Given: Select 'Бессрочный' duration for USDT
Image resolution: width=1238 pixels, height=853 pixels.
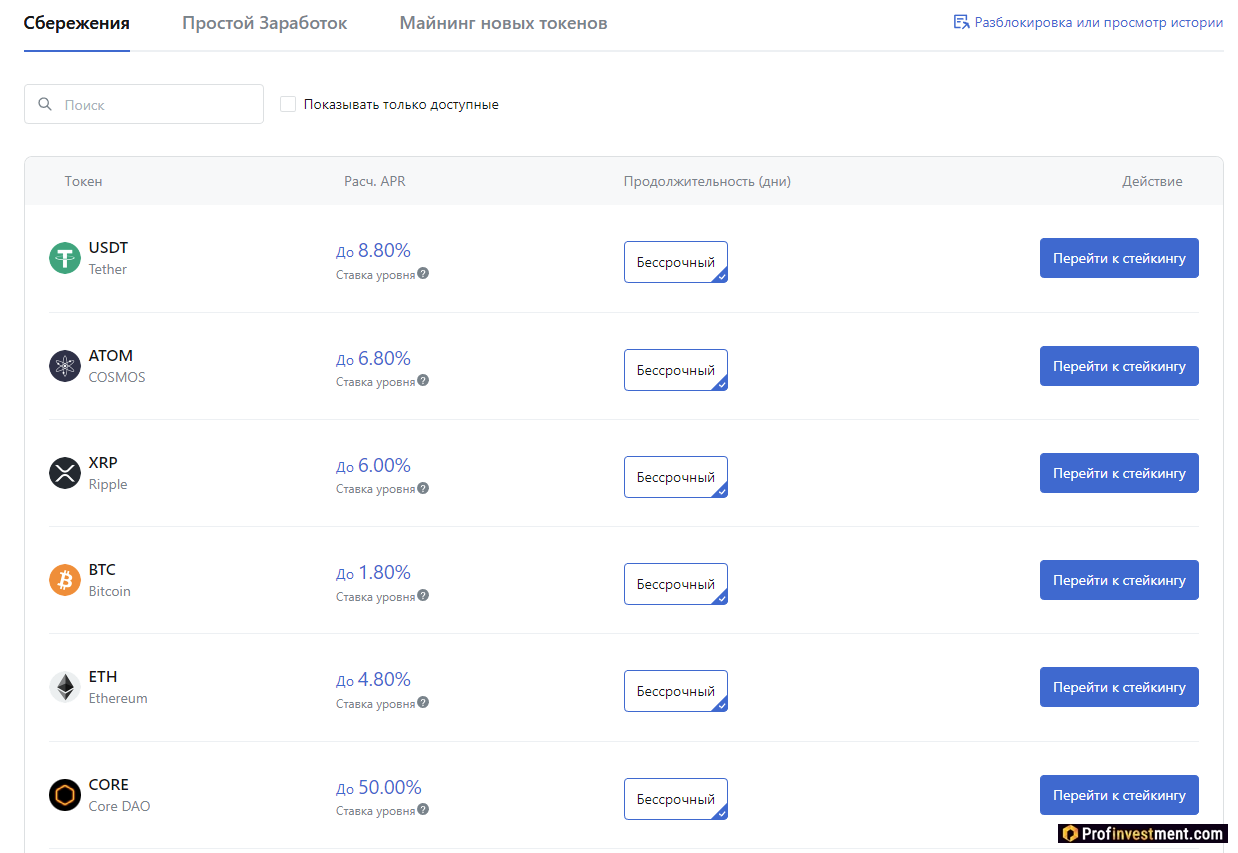Looking at the screenshot, I should [676, 262].
